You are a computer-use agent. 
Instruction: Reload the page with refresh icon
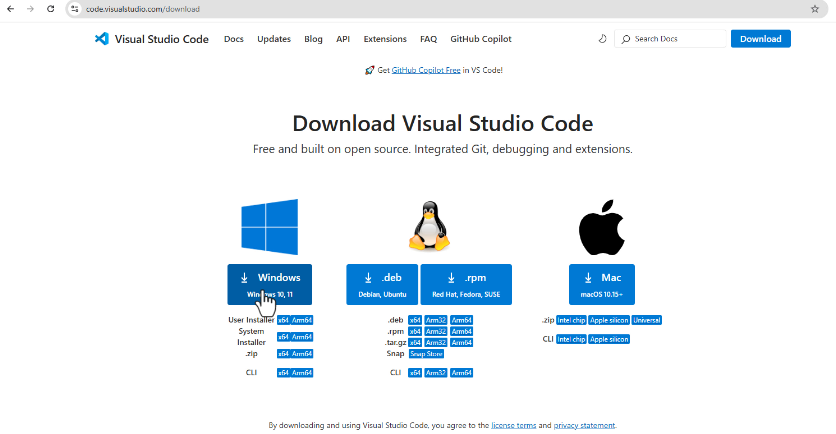coord(51,9)
